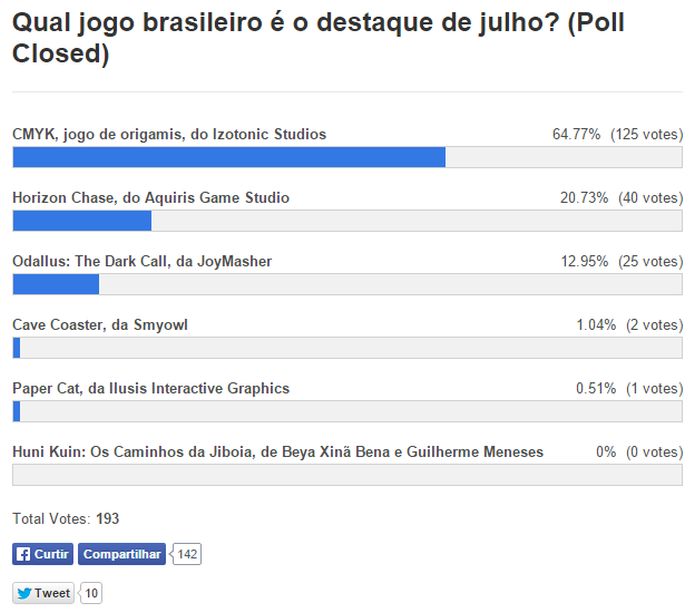The width and height of the screenshot is (695, 613).
Task: Click the Horizon Chase blue result bar
Action: (81, 221)
